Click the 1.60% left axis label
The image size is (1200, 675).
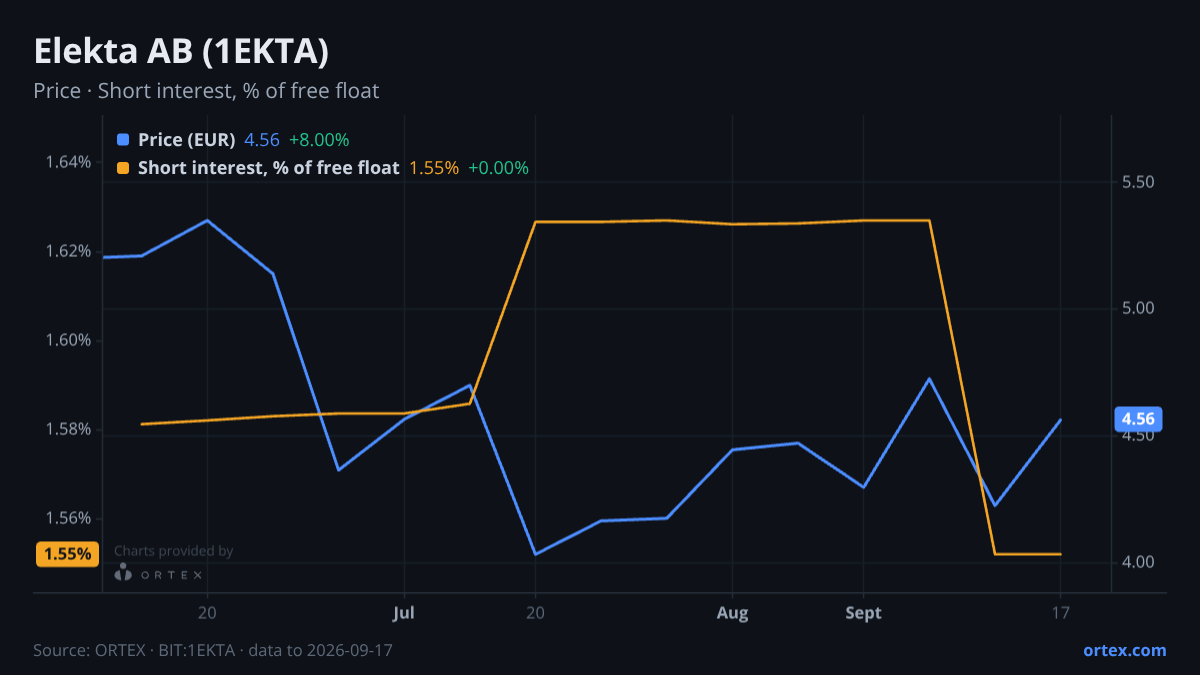coord(68,340)
